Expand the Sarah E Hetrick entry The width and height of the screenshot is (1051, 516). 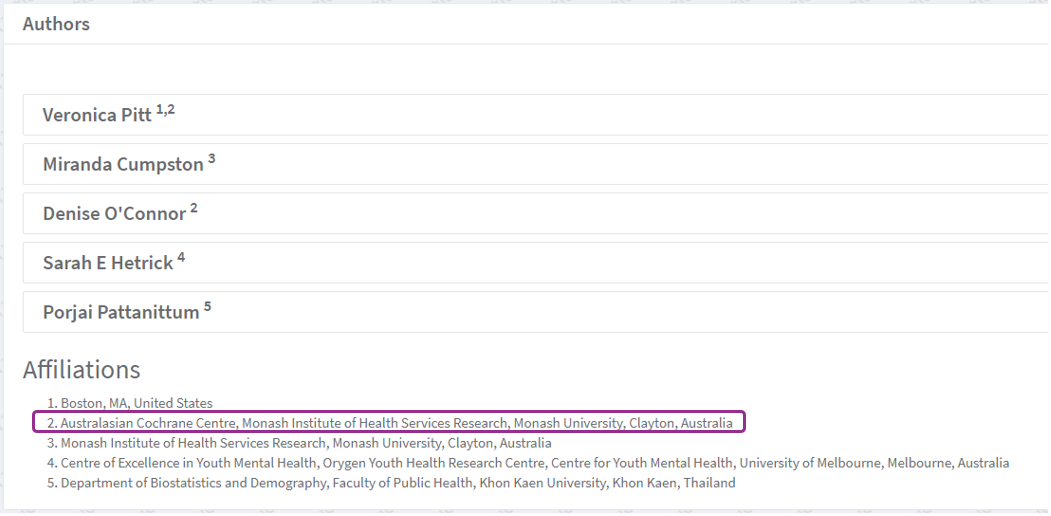(108, 264)
